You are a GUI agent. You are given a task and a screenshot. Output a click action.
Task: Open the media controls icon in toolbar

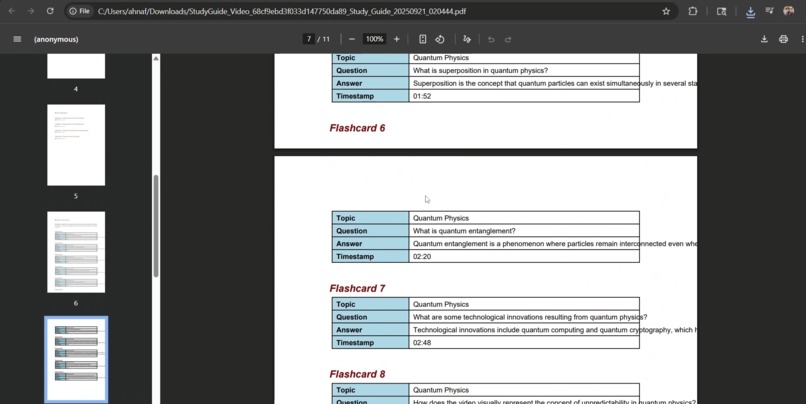[770, 11]
